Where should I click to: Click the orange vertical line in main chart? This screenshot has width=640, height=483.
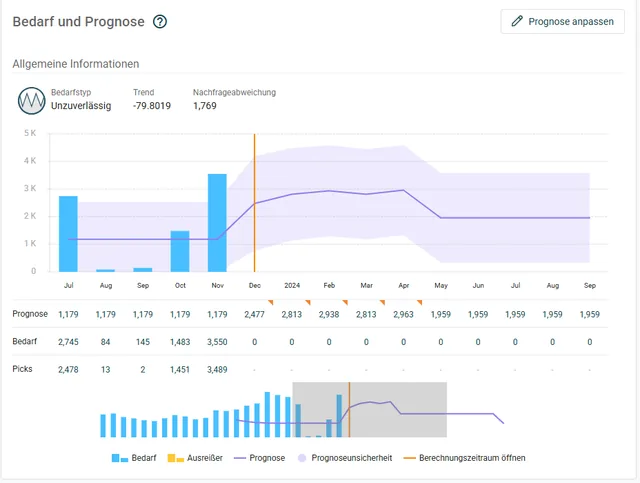(x=255, y=203)
